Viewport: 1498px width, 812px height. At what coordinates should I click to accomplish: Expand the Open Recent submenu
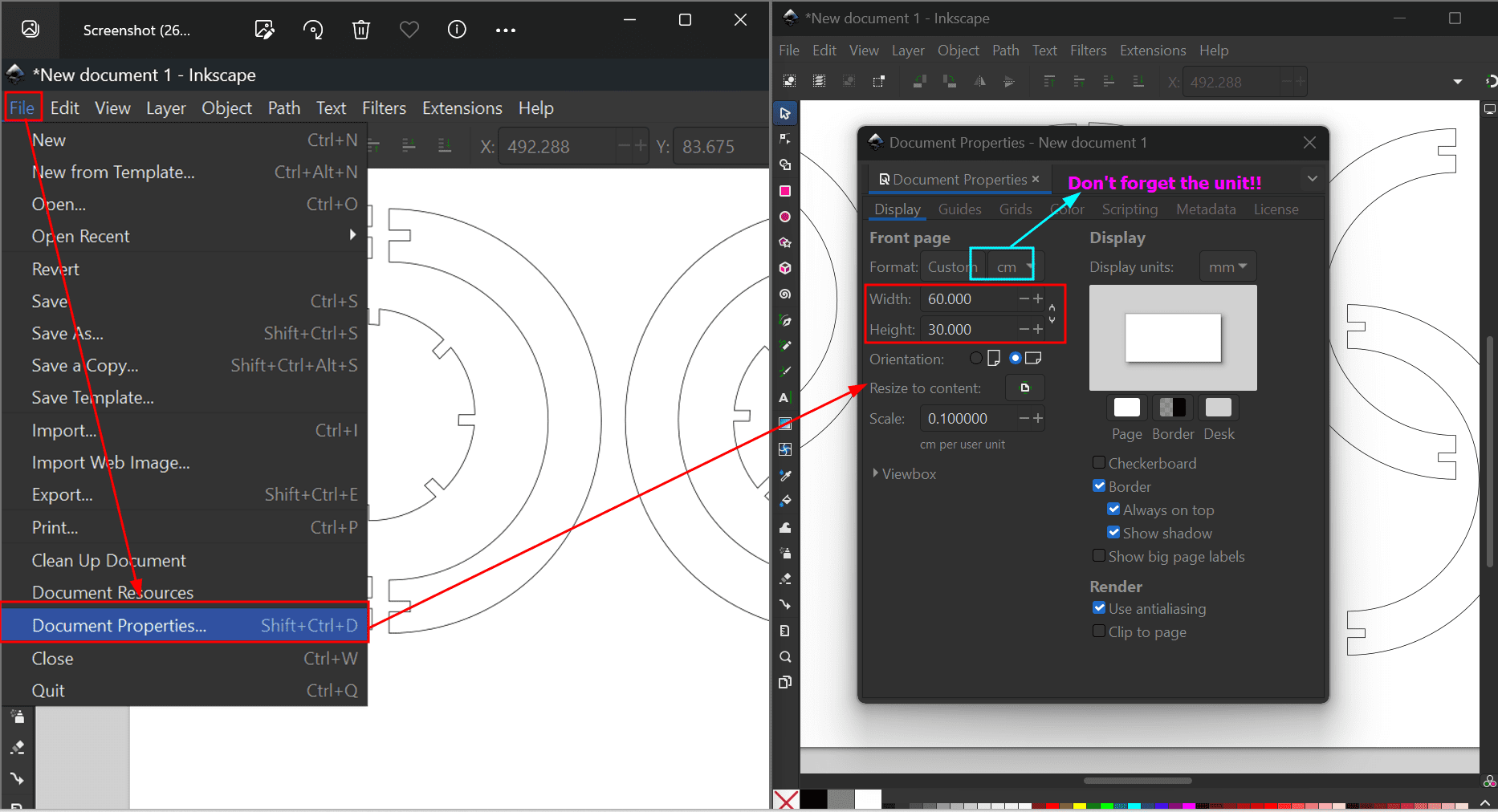(x=185, y=236)
